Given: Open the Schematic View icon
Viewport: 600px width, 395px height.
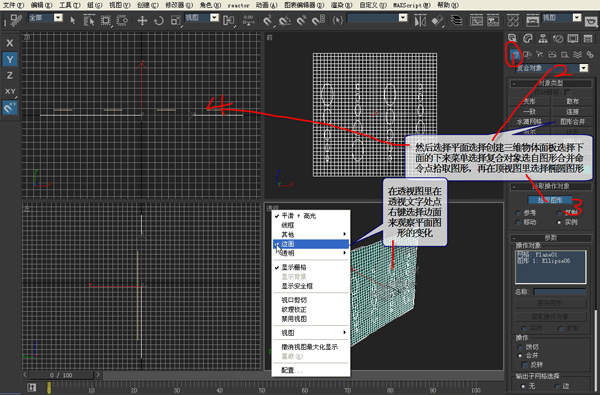Looking at the screenshot, I should click(x=493, y=20).
